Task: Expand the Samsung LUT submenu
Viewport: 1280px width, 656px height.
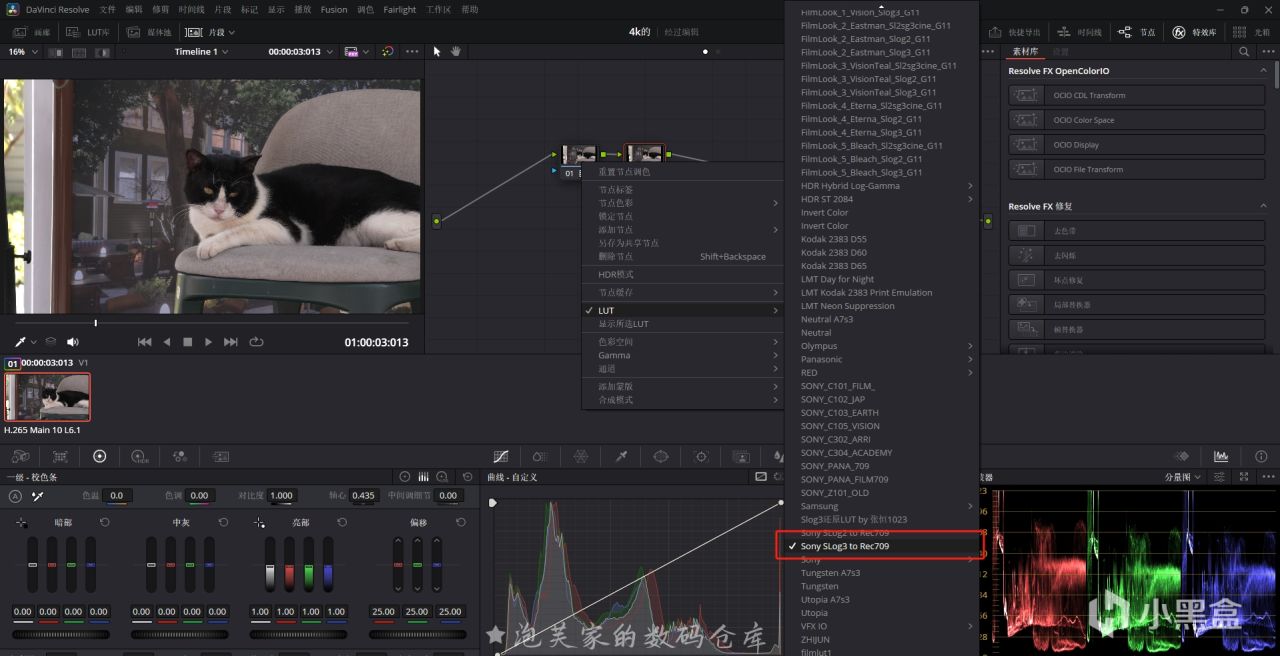Action: tap(887, 506)
